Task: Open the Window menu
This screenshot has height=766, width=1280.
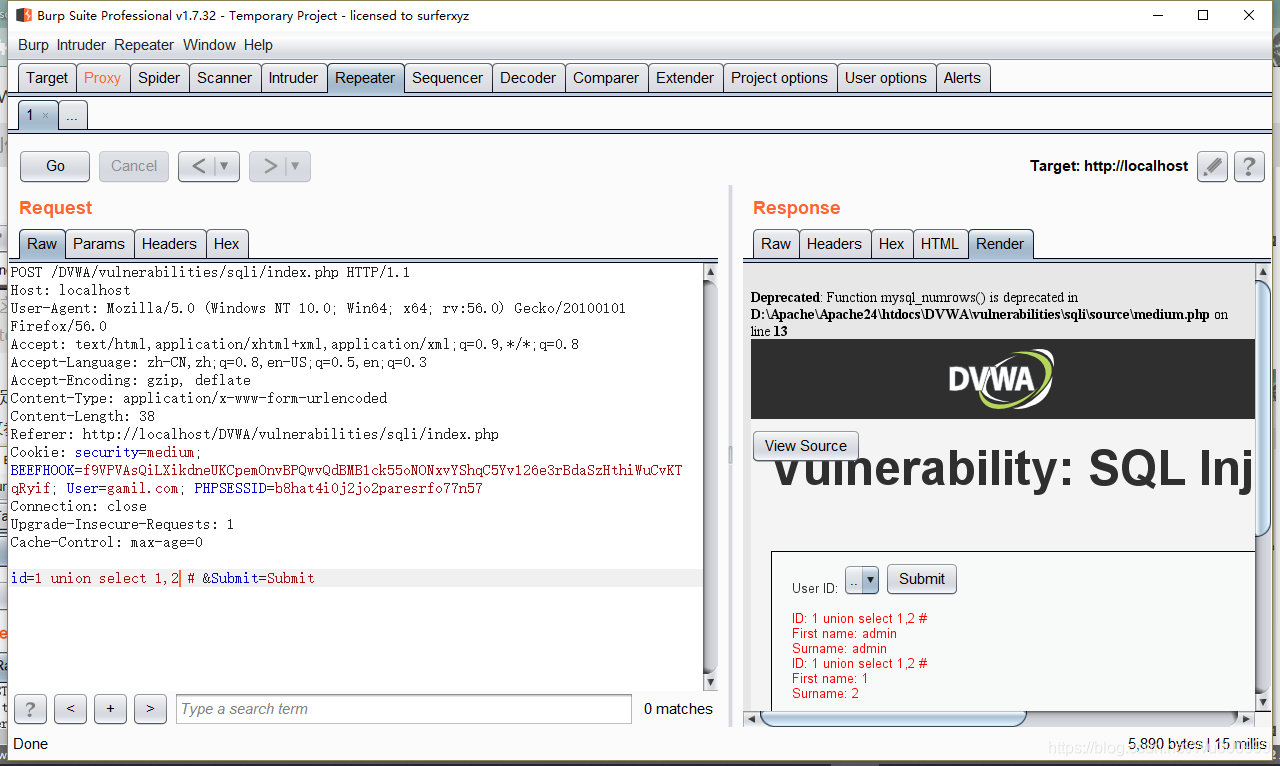Action: pyautogui.click(x=209, y=45)
